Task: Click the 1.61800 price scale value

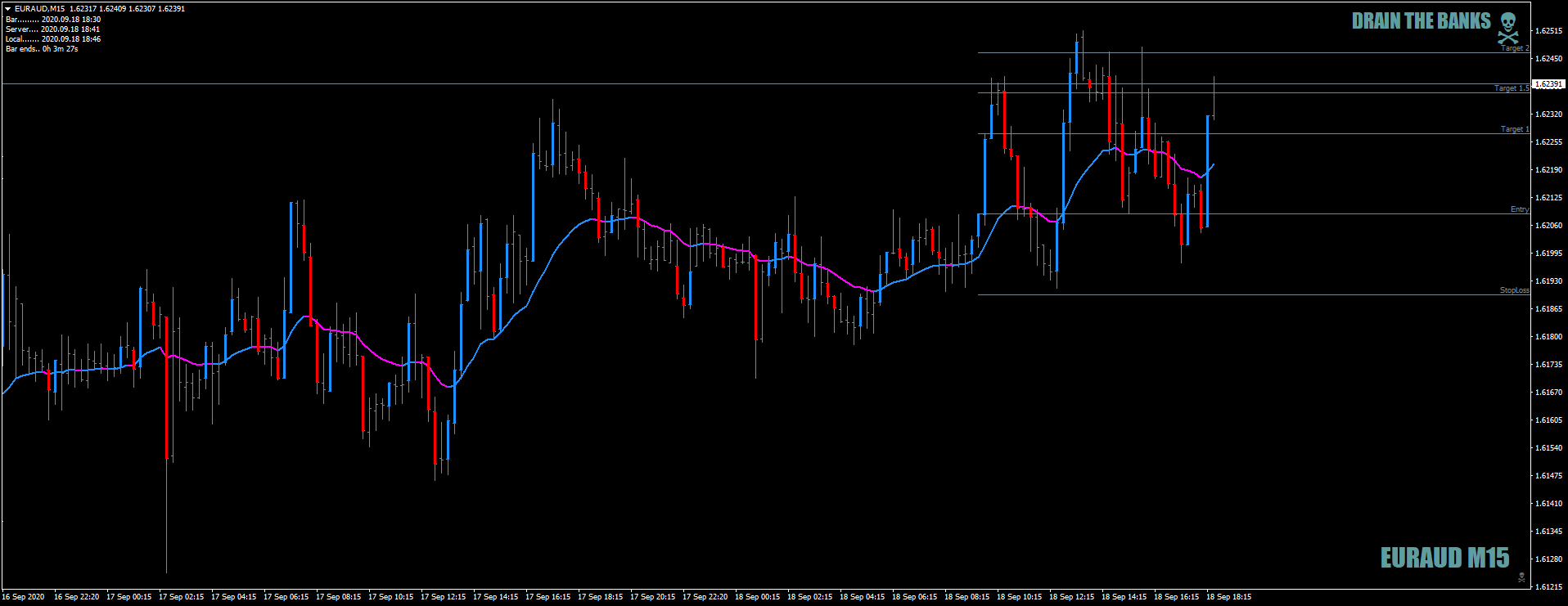Action: tap(1548, 337)
